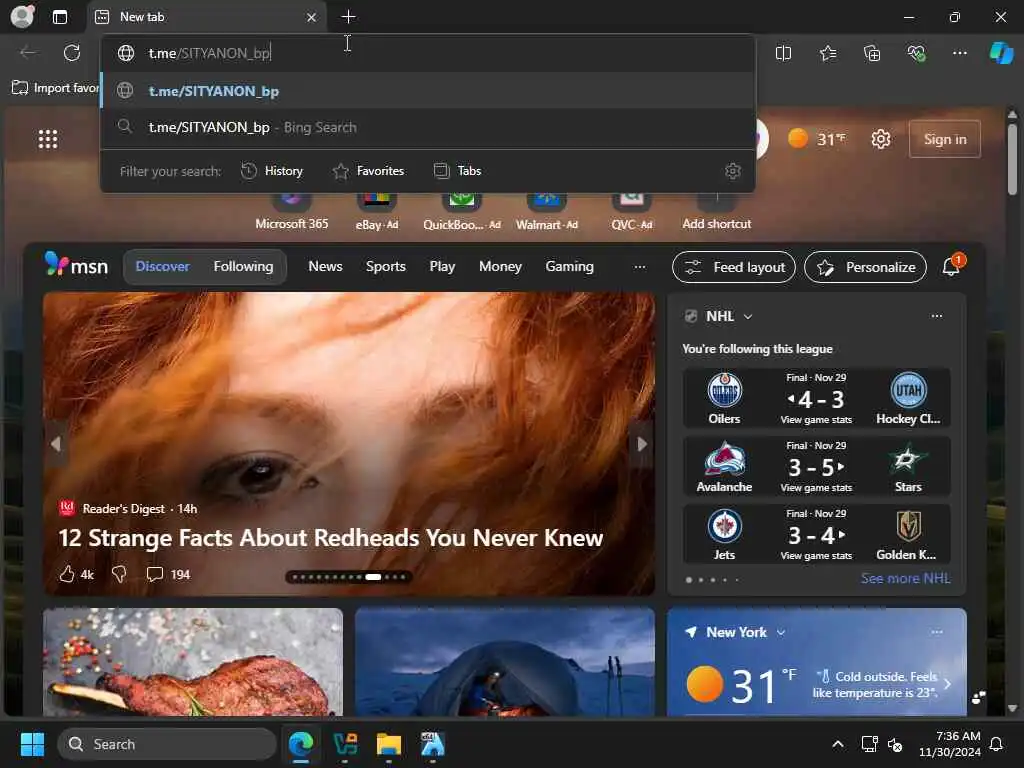The image size is (1024, 768).
Task: Filter search by History
Action: (272, 171)
